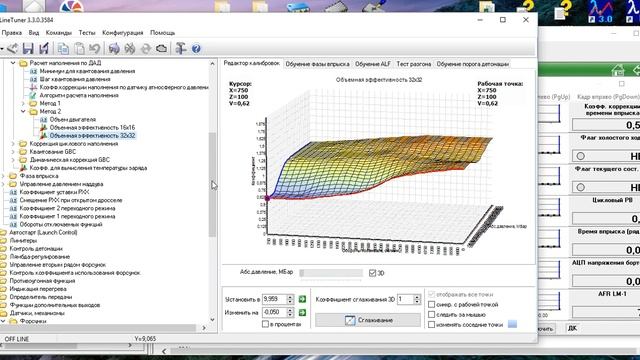Collapse the Метод 2 folder

[23, 111]
